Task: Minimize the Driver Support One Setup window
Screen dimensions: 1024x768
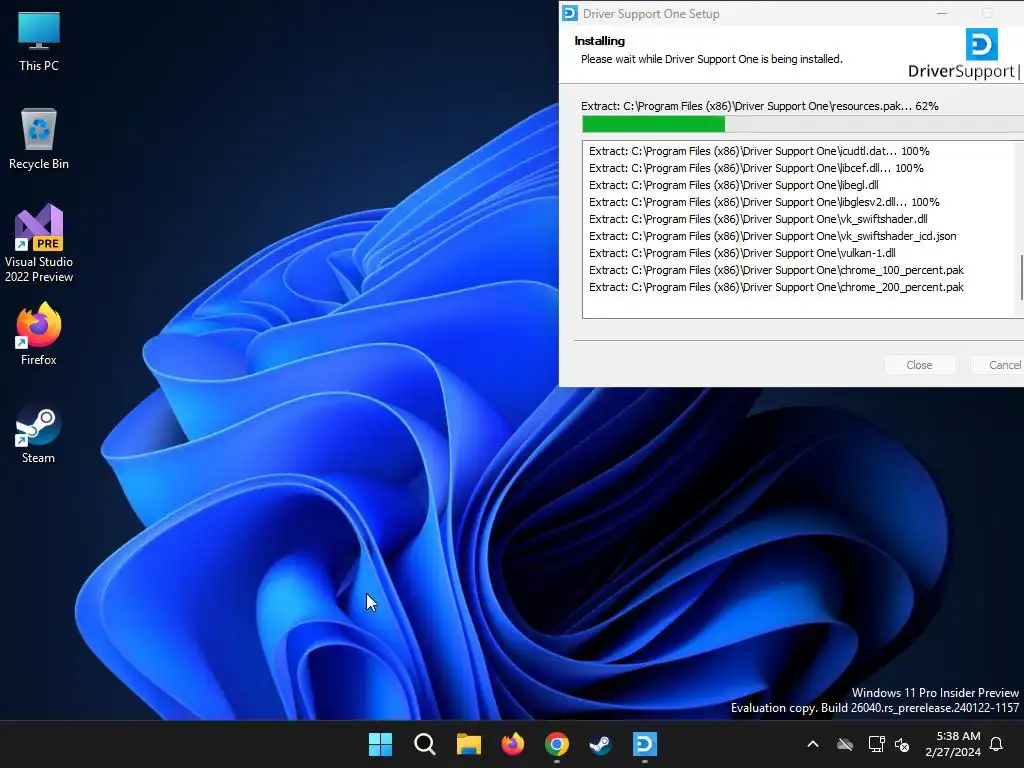Action: 942,13
